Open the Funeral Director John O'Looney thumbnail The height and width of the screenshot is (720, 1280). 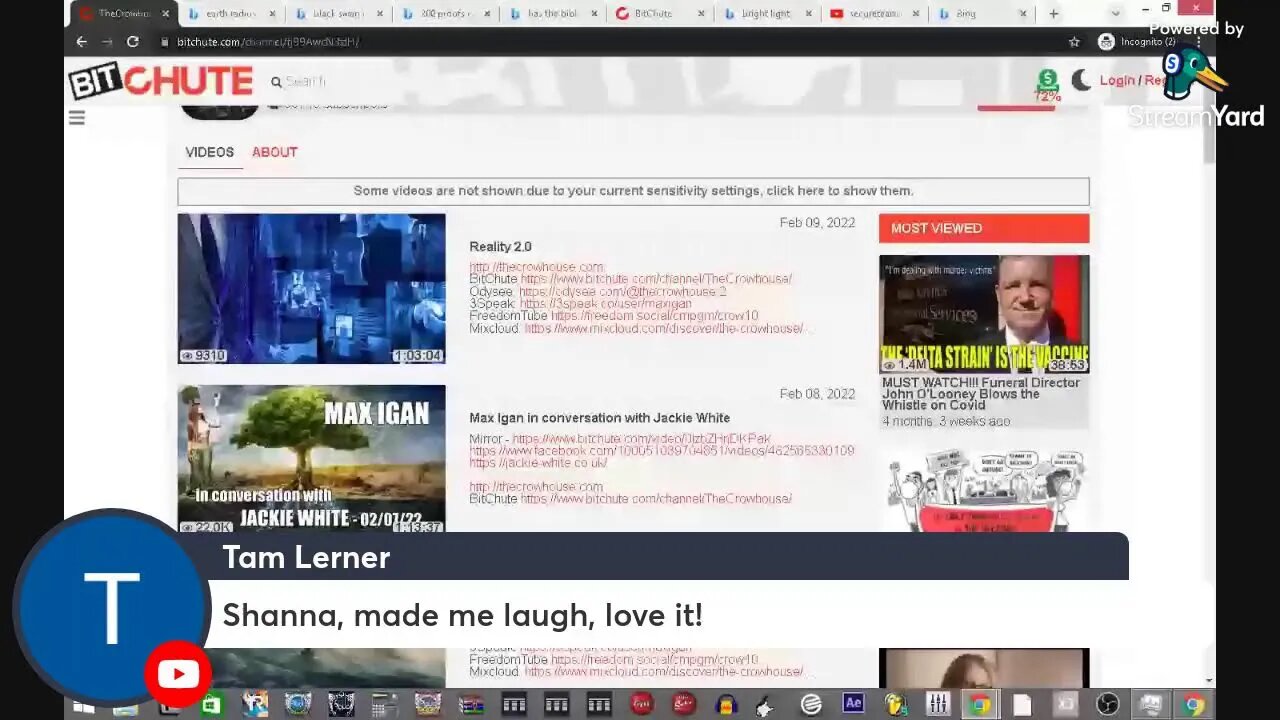(984, 314)
